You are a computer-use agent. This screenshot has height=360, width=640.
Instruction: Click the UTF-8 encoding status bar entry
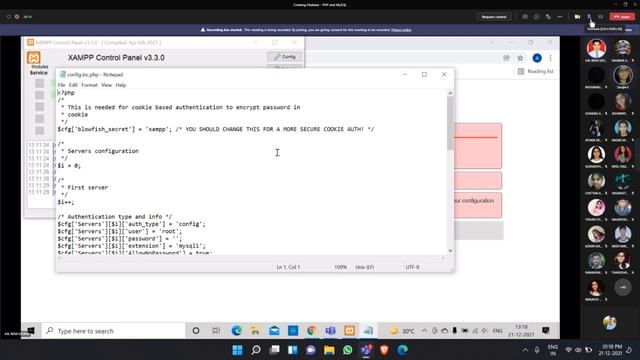412,267
